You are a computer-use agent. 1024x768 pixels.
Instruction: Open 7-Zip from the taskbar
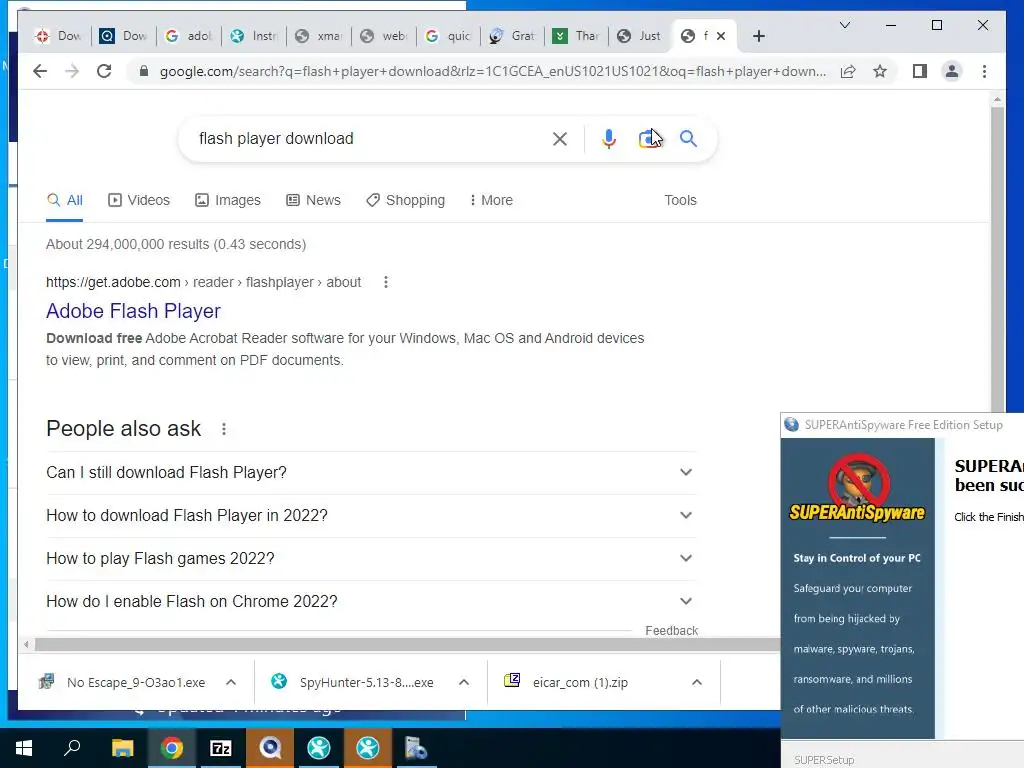[221, 748]
